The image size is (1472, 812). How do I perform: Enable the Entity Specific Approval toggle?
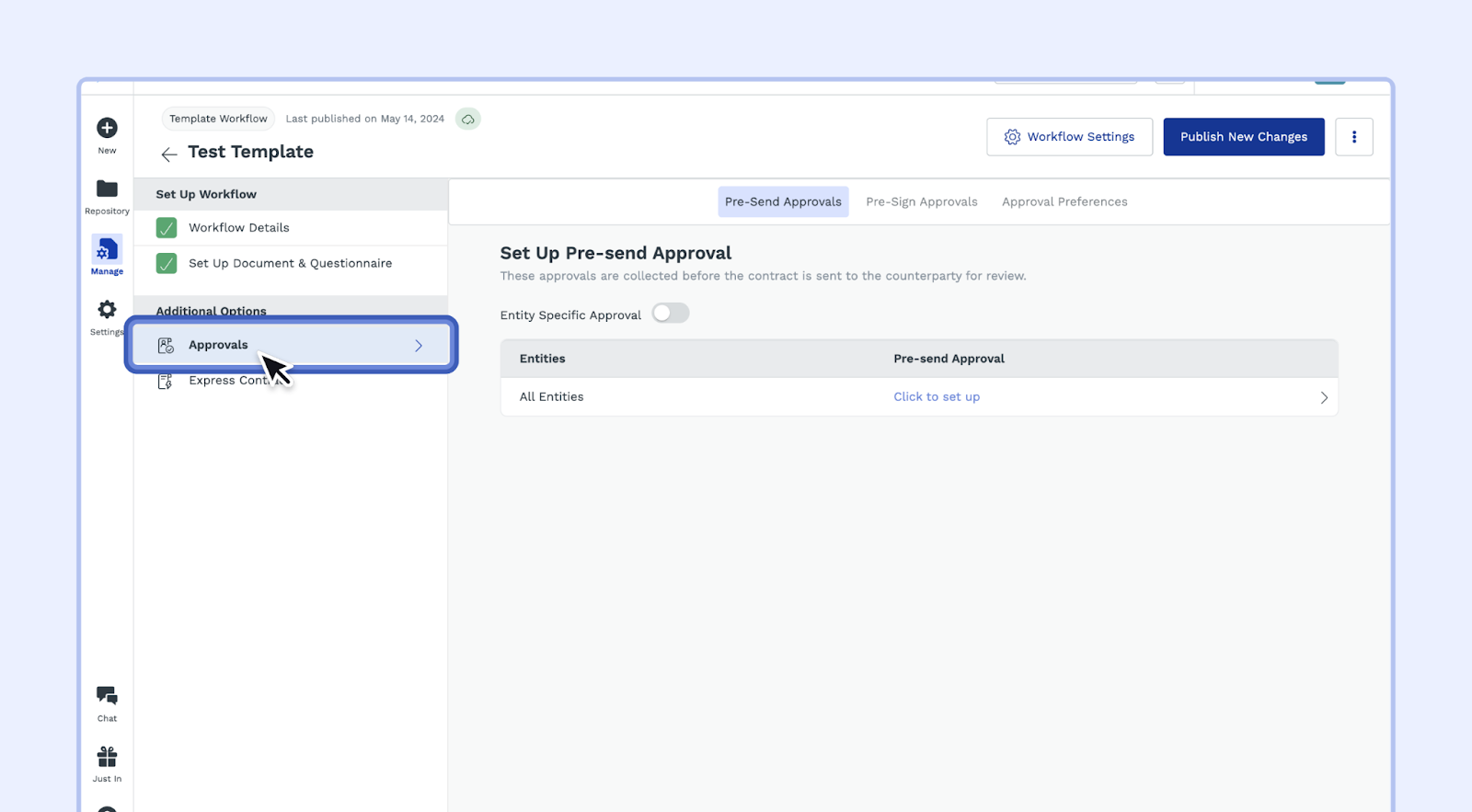tap(671, 314)
